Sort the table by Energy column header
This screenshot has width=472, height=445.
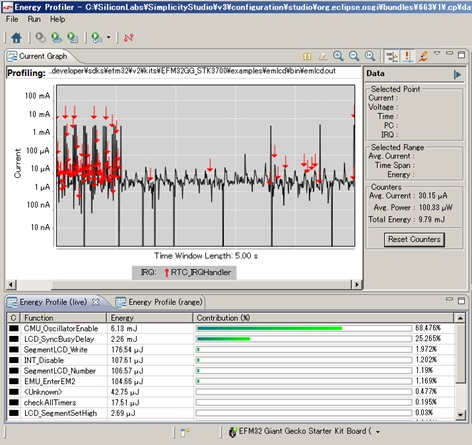[x=150, y=318]
